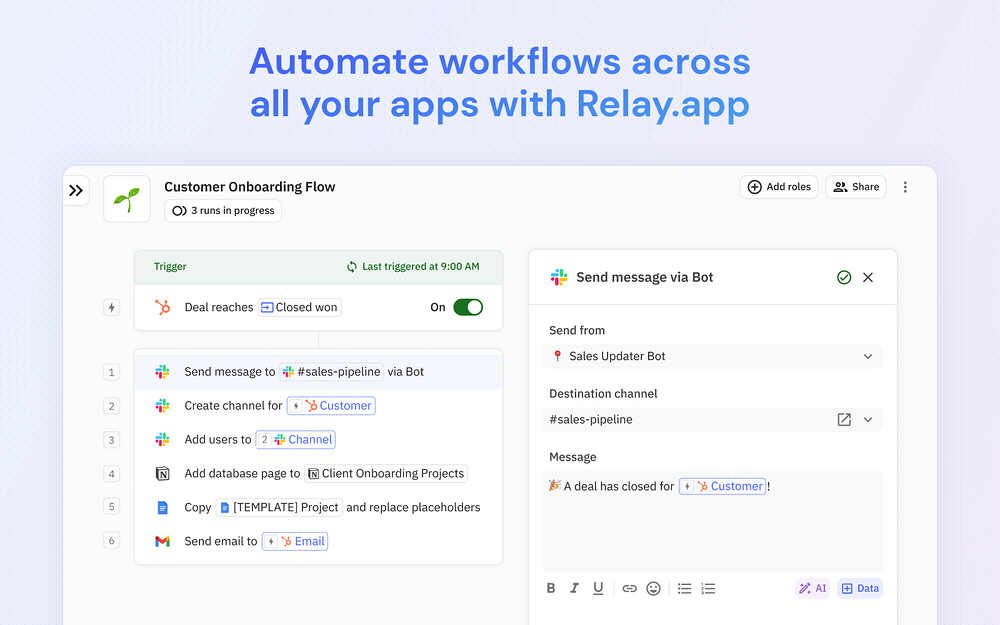Click the Data insert button
Viewport: 1000px width, 625px height.
click(860, 589)
